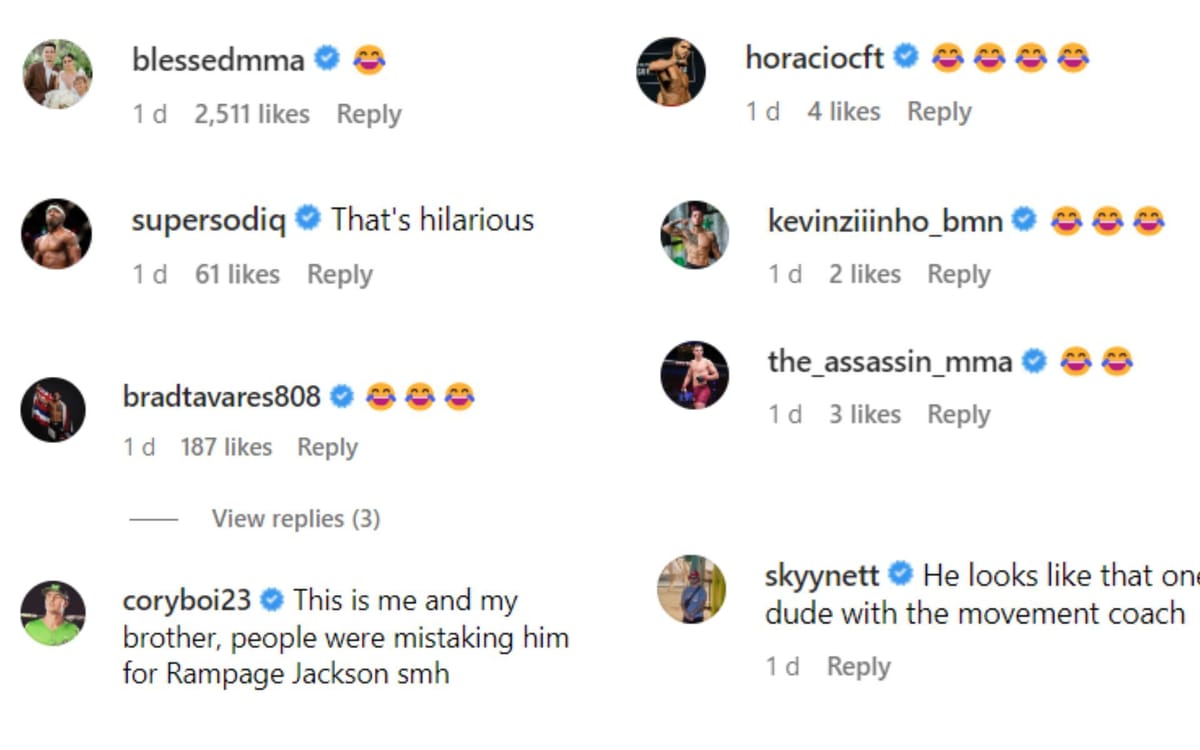Open kevinziiinho_bmn's profile picture
This screenshot has width=1200, height=750.
pos(695,235)
